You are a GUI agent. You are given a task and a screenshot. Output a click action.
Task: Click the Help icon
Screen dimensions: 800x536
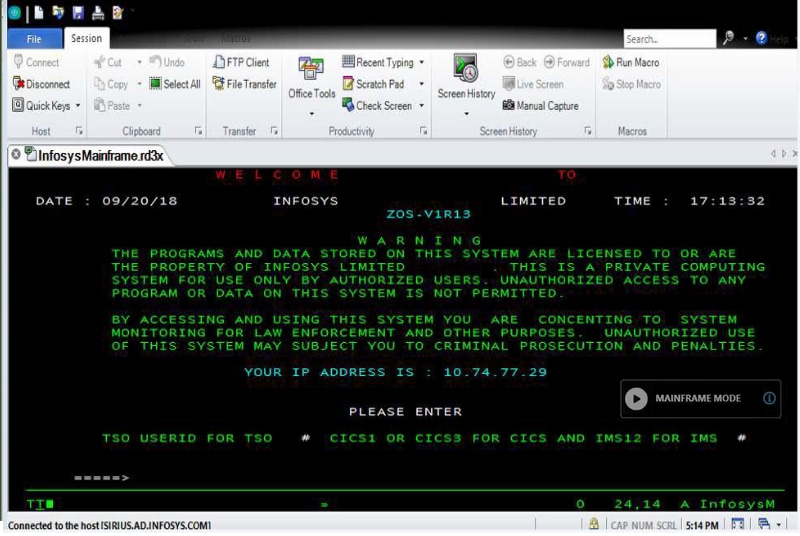point(762,38)
